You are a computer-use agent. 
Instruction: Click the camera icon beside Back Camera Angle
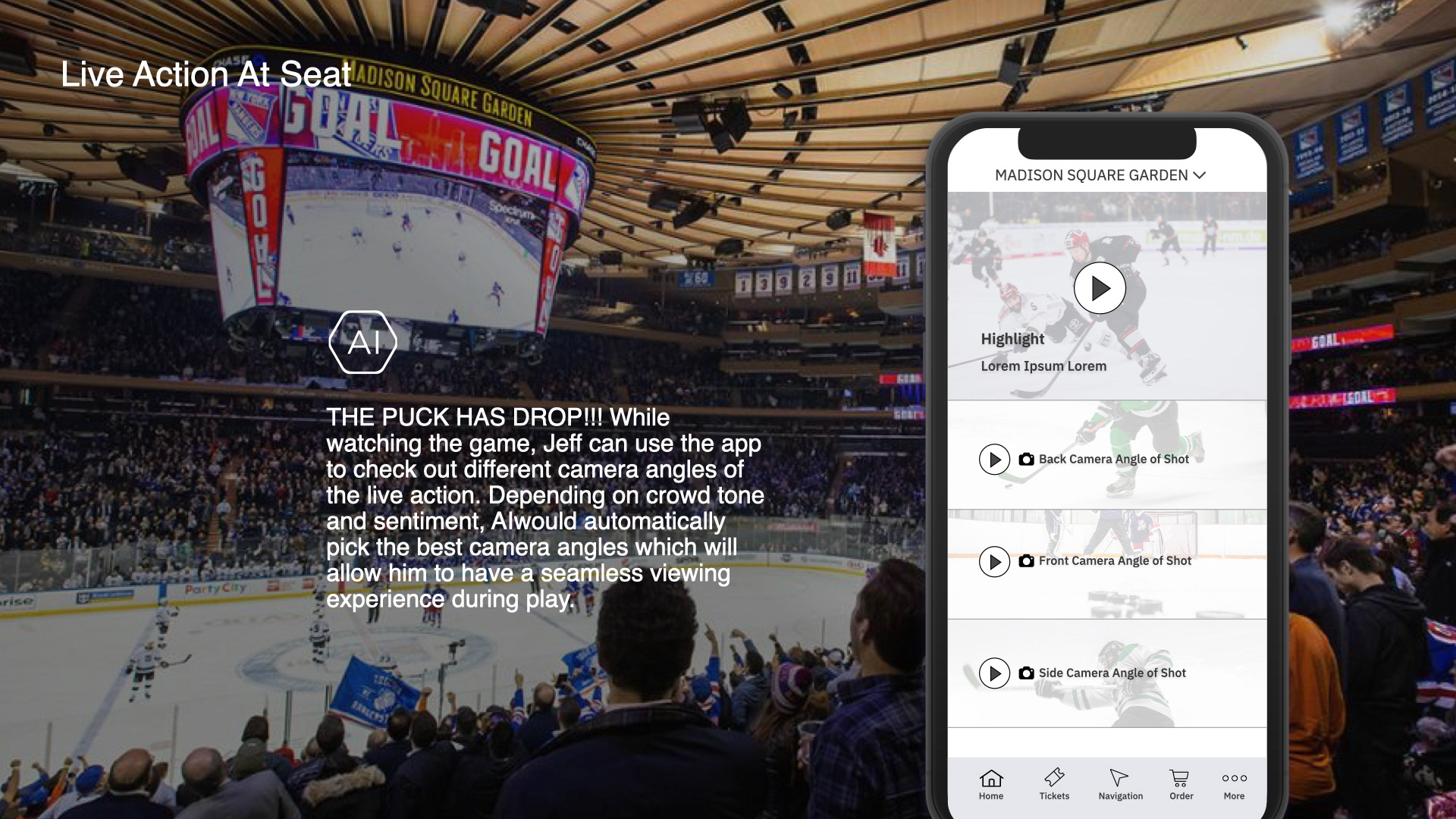click(1026, 460)
